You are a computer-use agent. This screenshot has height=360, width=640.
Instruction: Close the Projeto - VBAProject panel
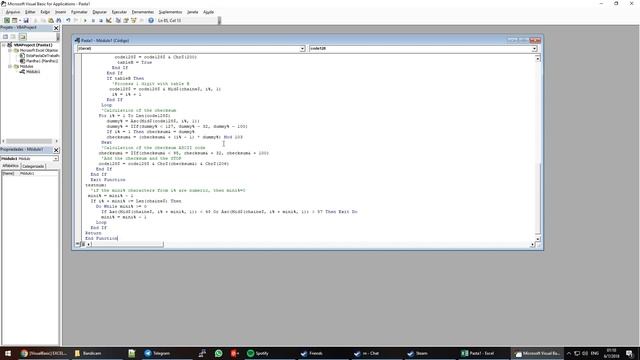(56, 28)
